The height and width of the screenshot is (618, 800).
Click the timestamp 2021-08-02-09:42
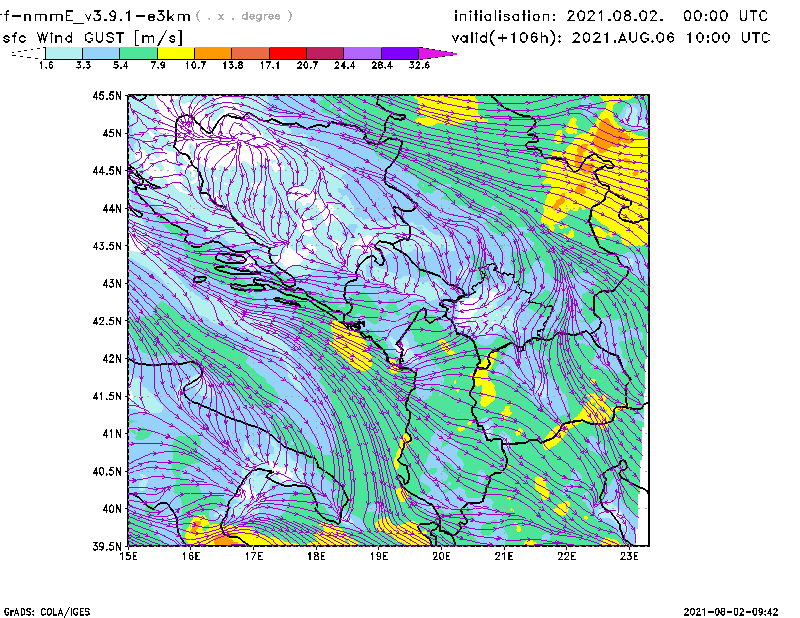pos(731,611)
